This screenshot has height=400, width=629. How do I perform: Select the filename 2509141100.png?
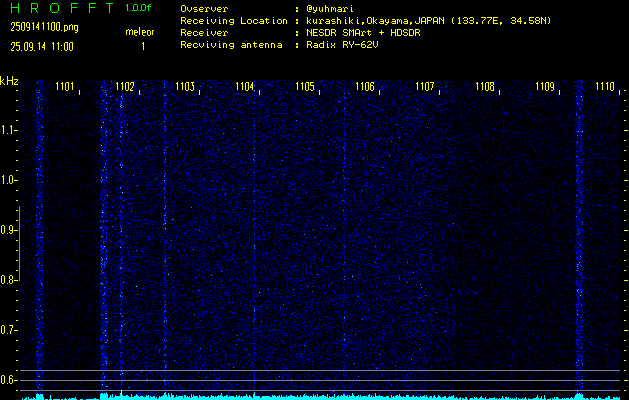click(45, 27)
